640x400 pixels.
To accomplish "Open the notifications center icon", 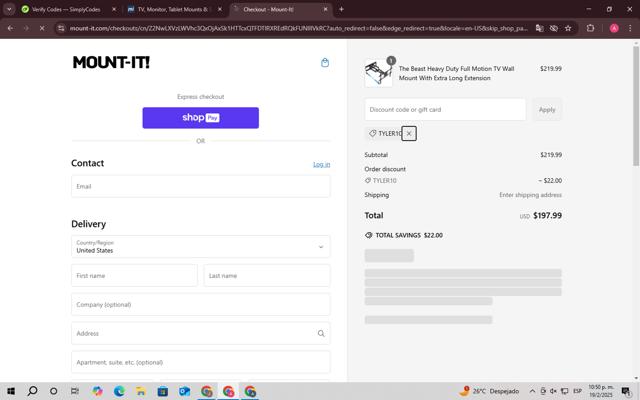I will pyautogui.click(x=626, y=391).
